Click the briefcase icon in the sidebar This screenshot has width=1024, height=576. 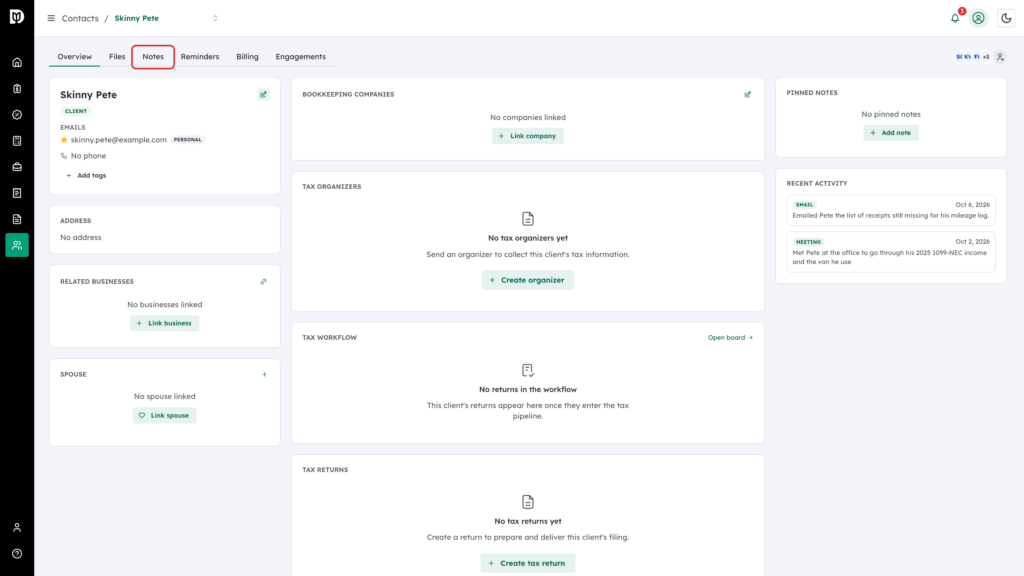[x=17, y=167]
